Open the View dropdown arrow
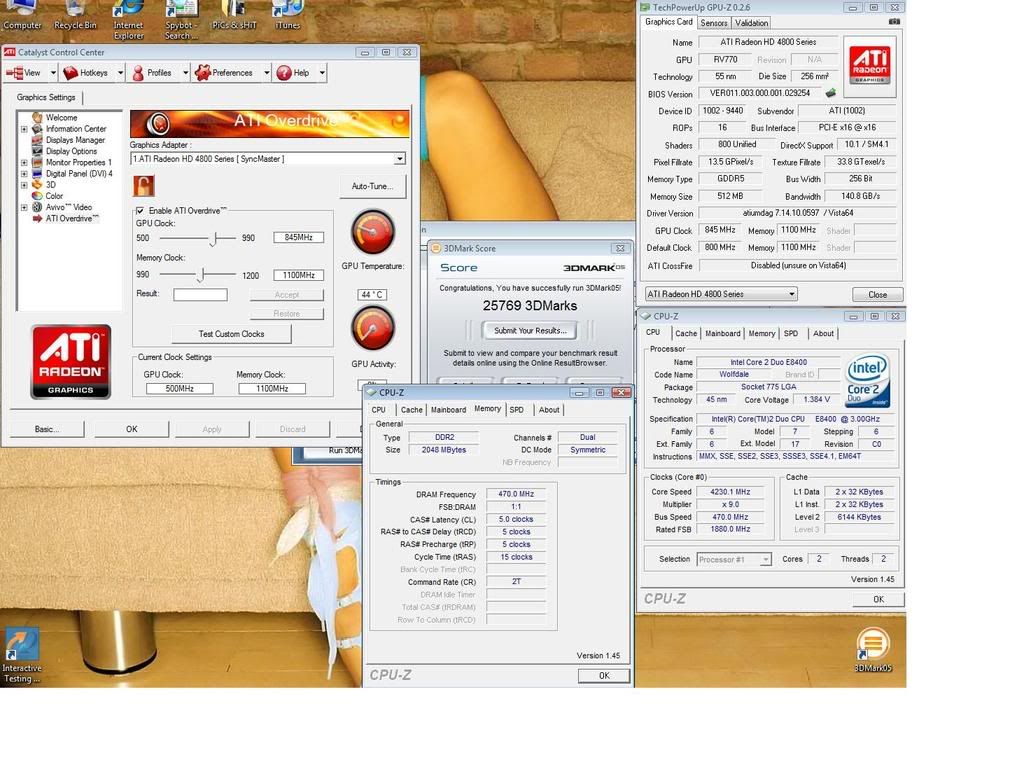The height and width of the screenshot is (769, 1024). tap(53, 73)
